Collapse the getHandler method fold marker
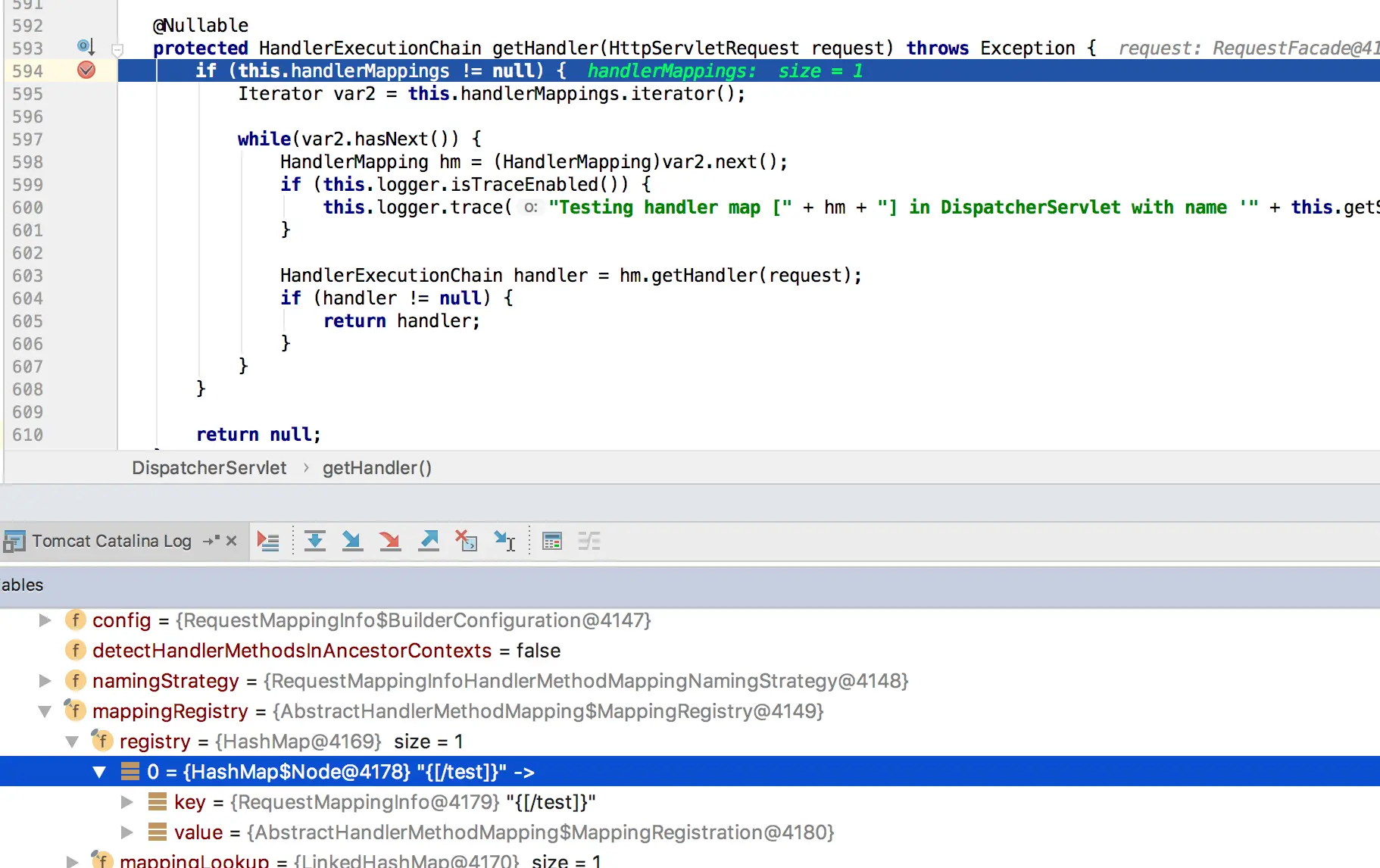The image size is (1380, 868). (x=117, y=50)
